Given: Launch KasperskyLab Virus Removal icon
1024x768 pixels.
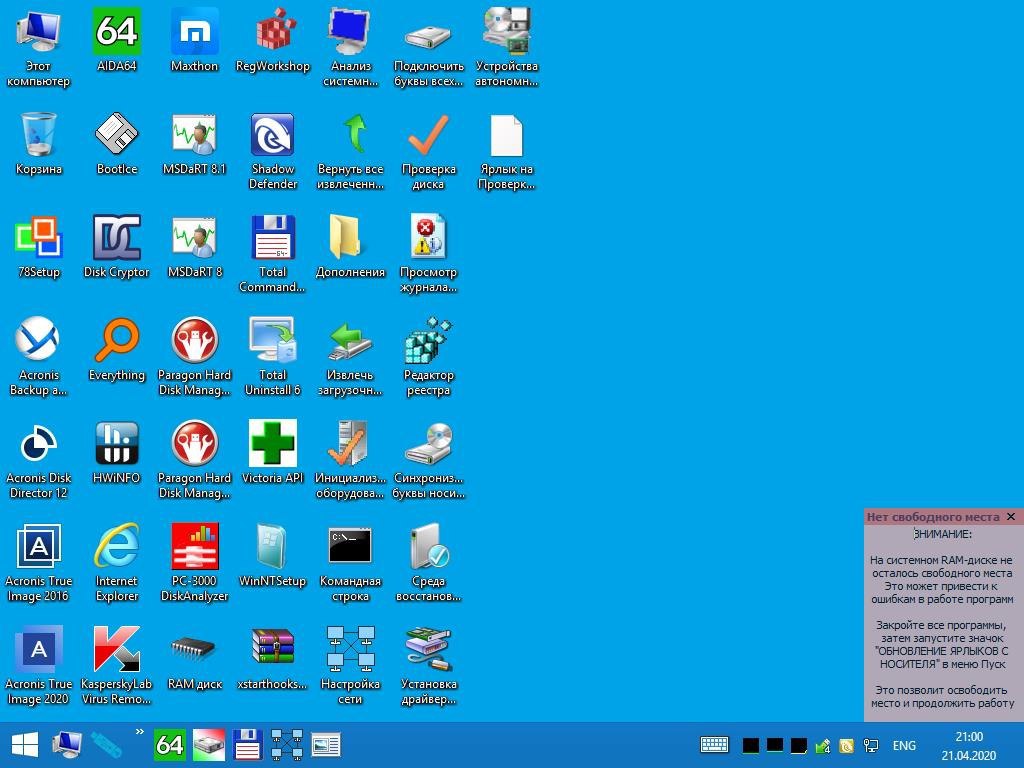Looking at the screenshot, I should [116, 666].
